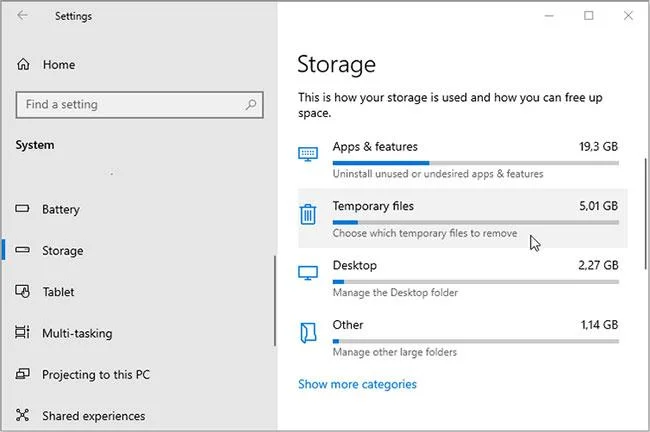This screenshot has width=650, height=432.
Task: Click the Apps & features monitor icon
Action: click(x=308, y=154)
